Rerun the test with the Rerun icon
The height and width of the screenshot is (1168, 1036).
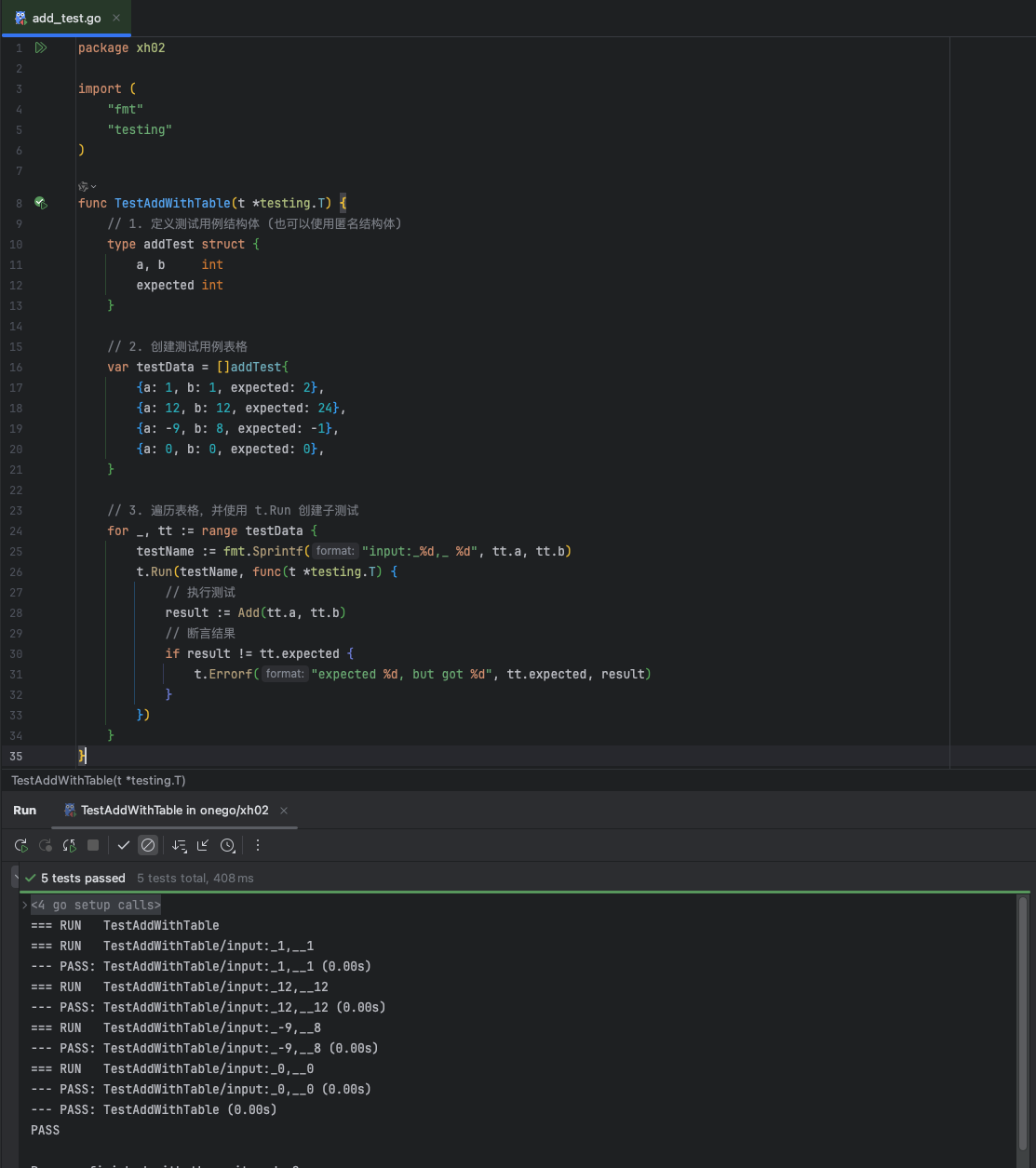click(20, 845)
